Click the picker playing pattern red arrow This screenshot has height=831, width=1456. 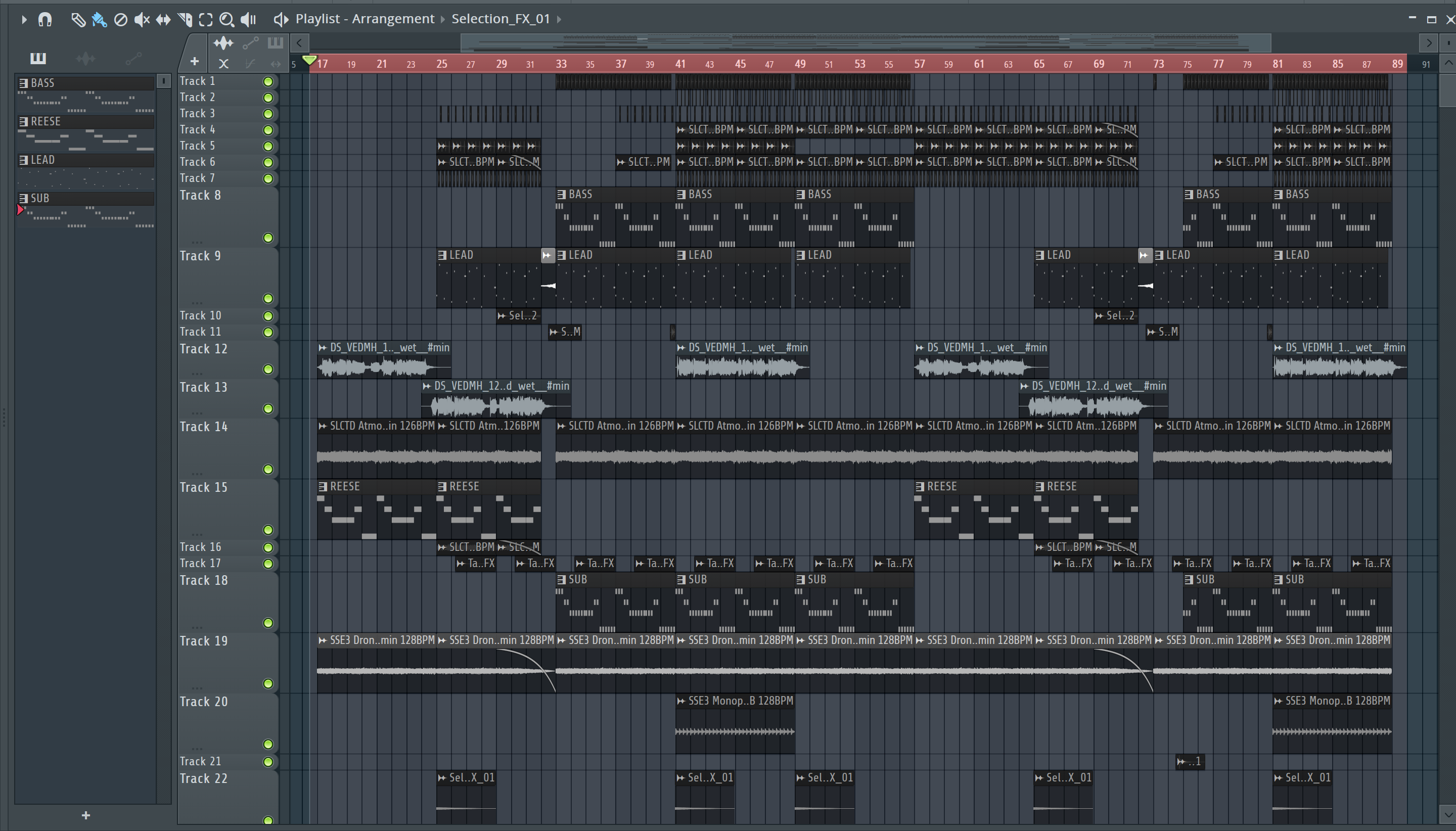click(x=21, y=210)
